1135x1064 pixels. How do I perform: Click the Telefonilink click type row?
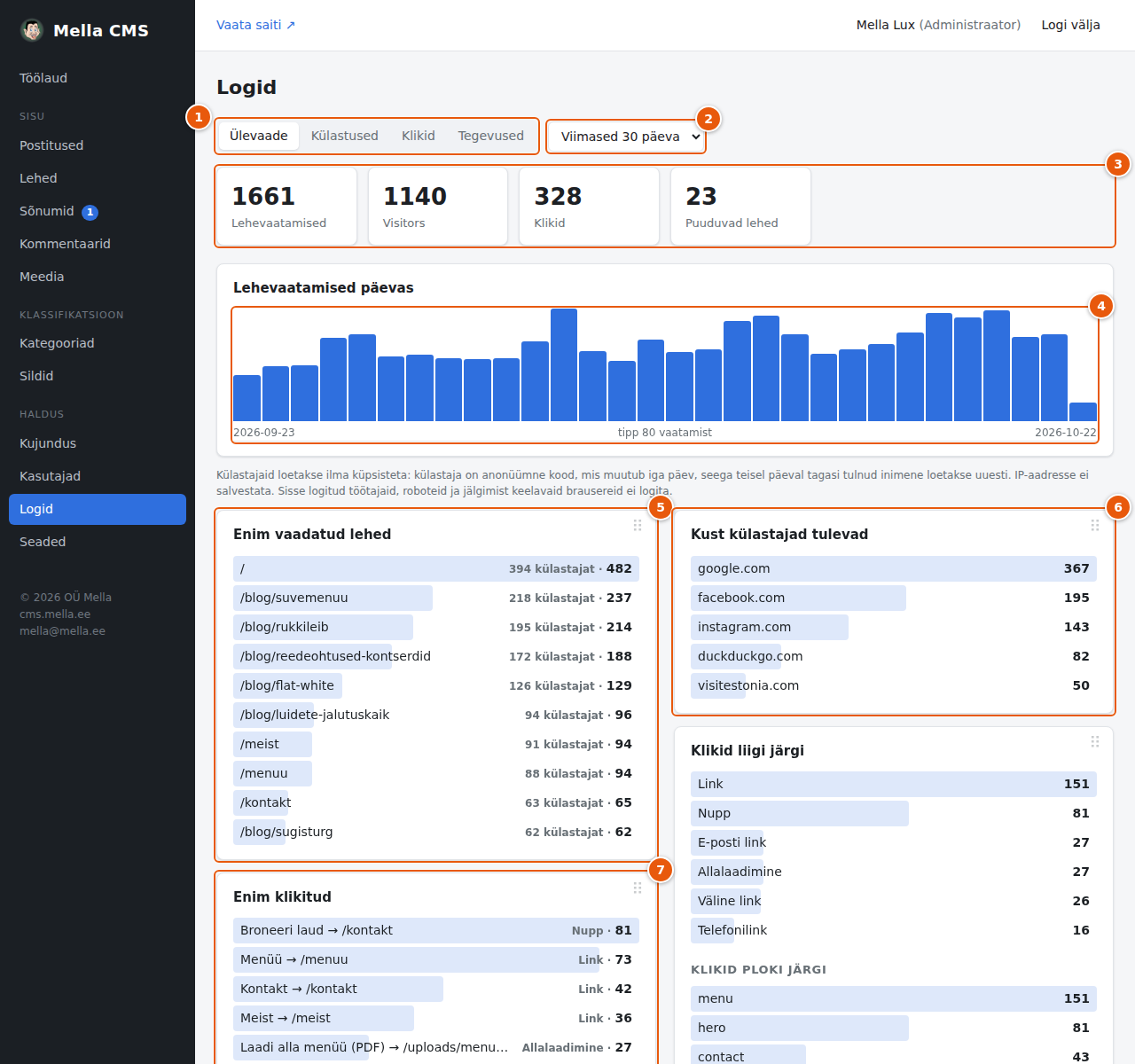[x=894, y=930]
